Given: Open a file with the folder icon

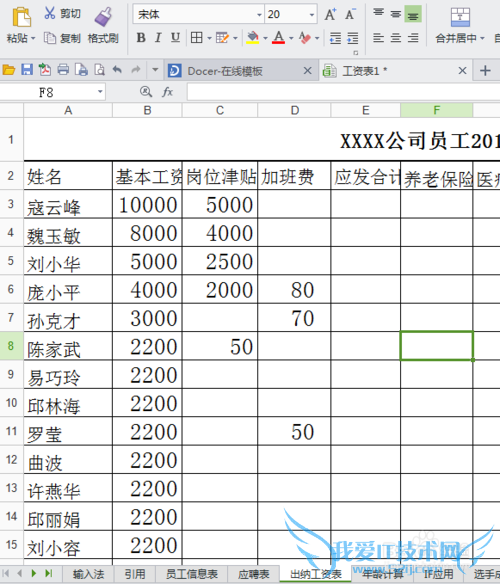Looking at the screenshot, I should [x=9, y=70].
